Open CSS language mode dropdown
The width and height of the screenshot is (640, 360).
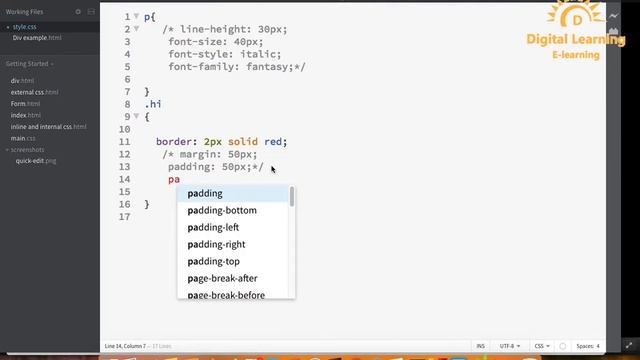click(x=542, y=346)
